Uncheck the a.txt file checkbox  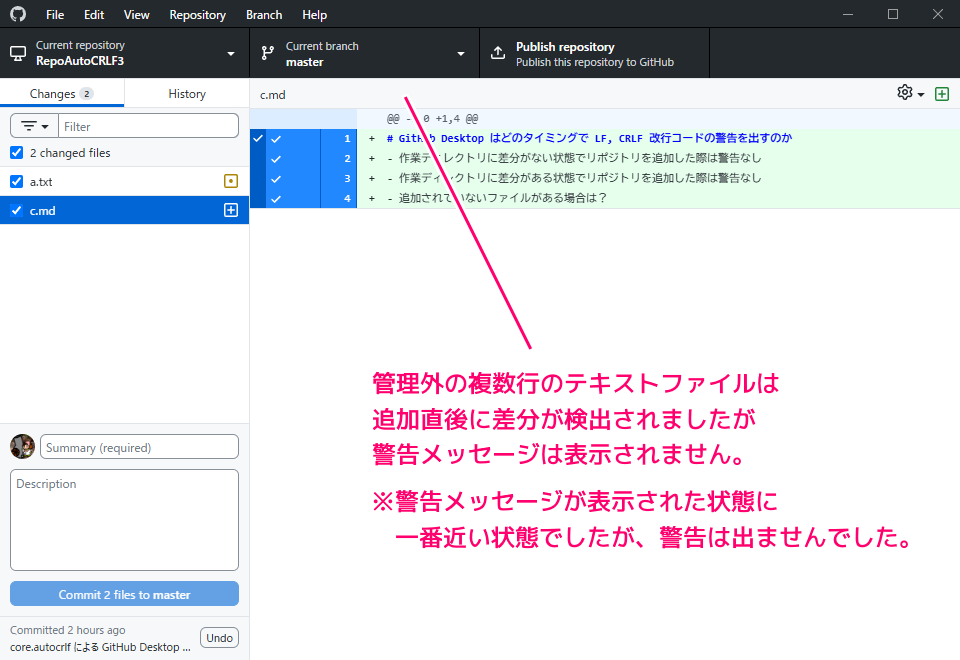point(16,182)
